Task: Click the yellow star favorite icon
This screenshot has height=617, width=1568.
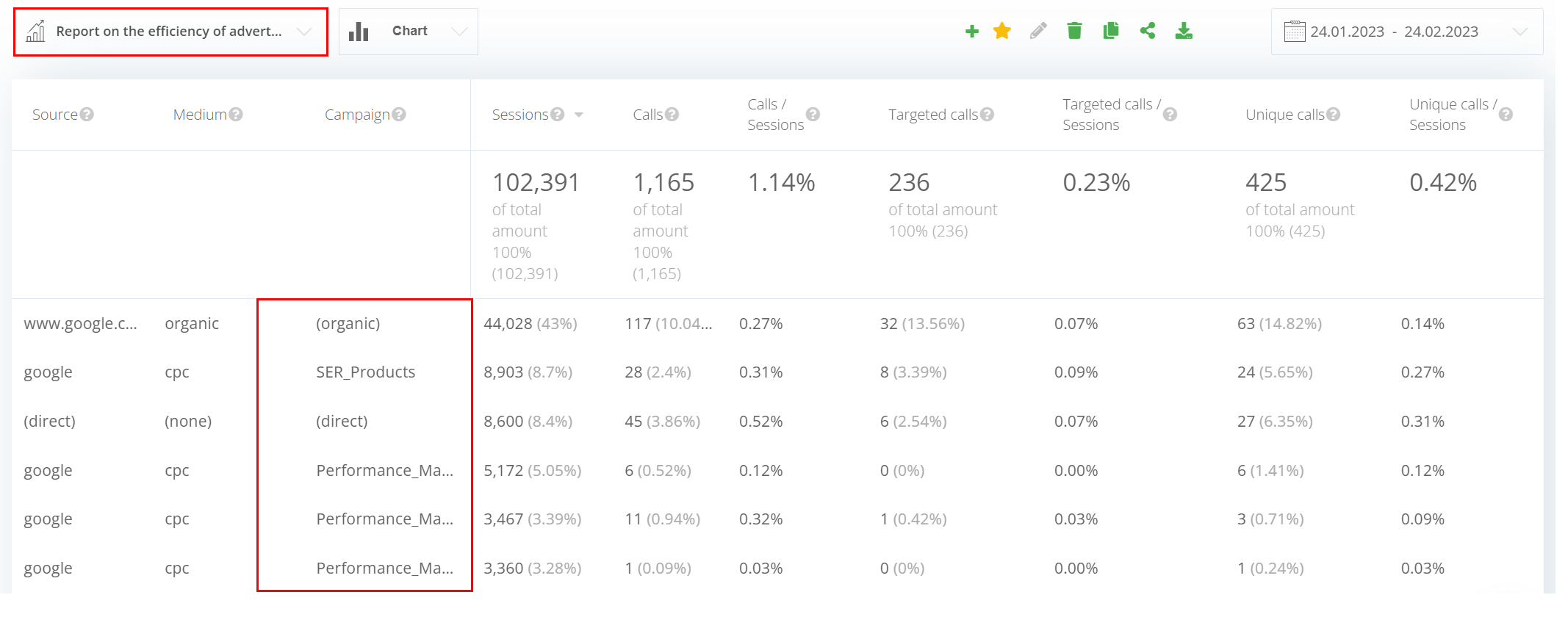Action: tap(1001, 31)
